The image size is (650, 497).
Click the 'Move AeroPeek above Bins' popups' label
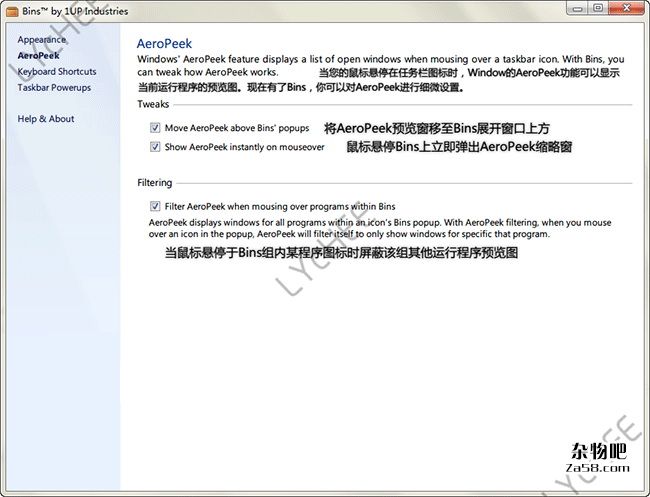click(237, 128)
